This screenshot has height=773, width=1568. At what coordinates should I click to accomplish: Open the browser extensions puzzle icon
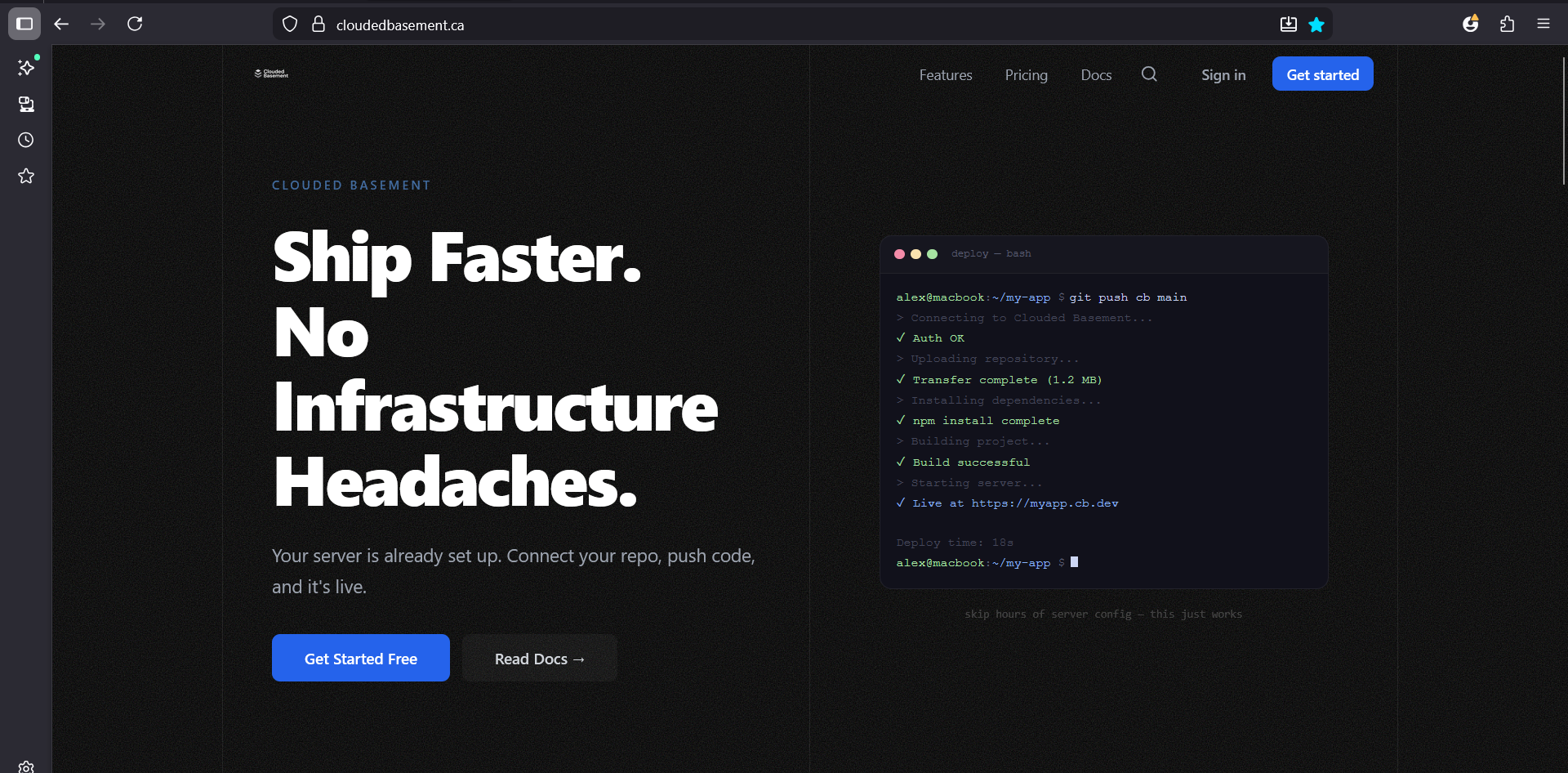pyautogui.click(x=1507, y=24)
